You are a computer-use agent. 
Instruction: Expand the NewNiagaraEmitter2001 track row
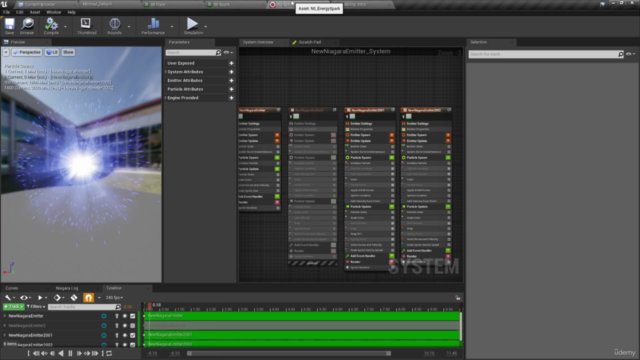pyautogui.click(x=5, y=335)
